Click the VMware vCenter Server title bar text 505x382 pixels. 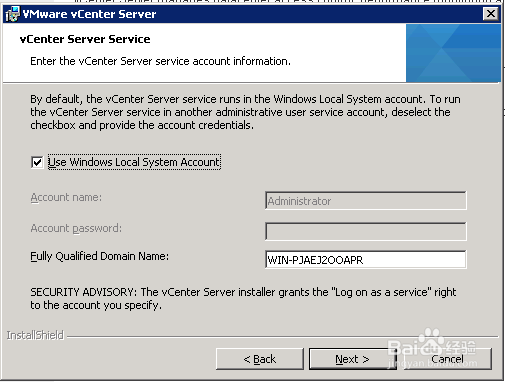click(89, 14)
